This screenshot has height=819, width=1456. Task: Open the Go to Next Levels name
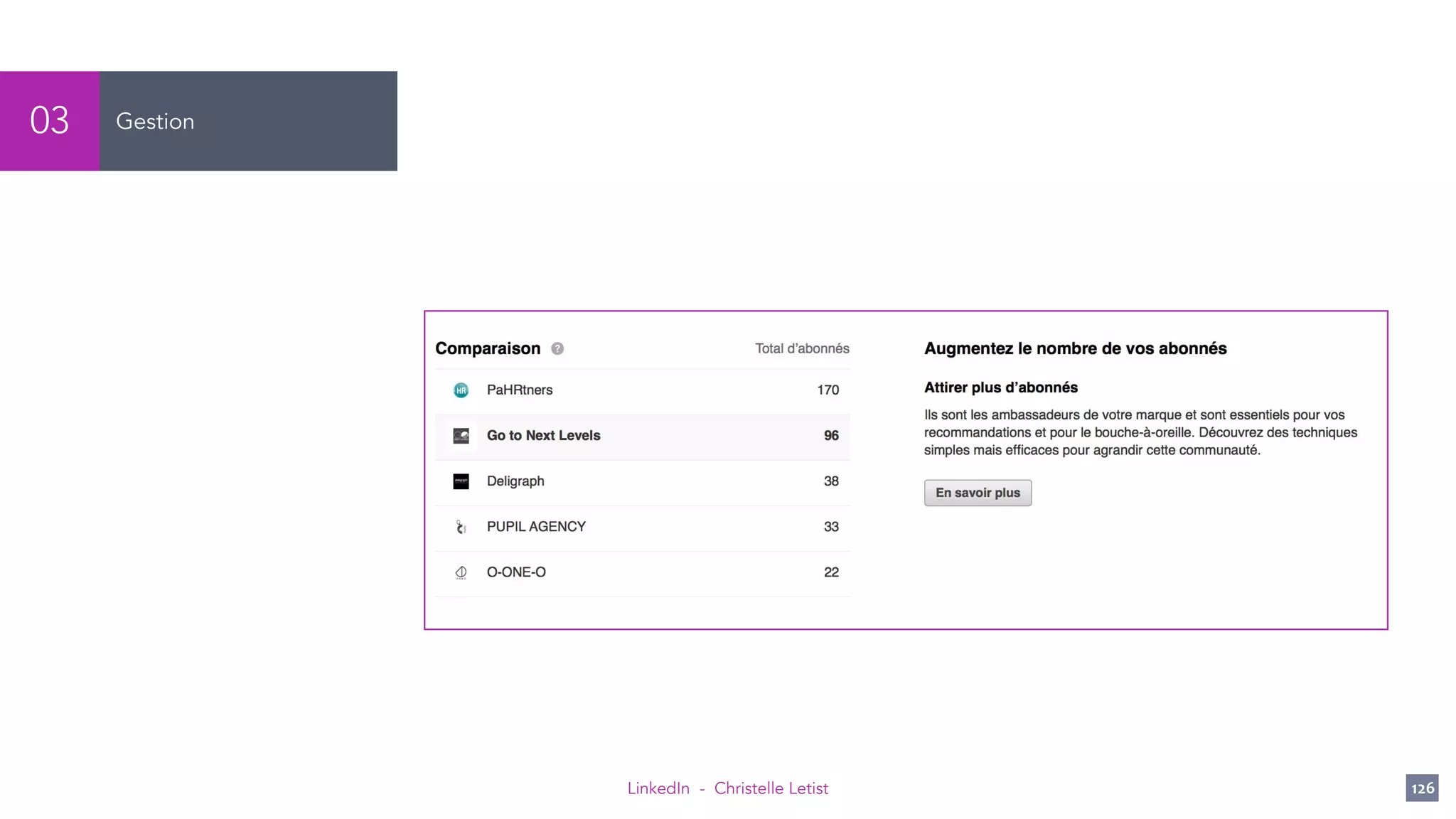pos(543,435)
